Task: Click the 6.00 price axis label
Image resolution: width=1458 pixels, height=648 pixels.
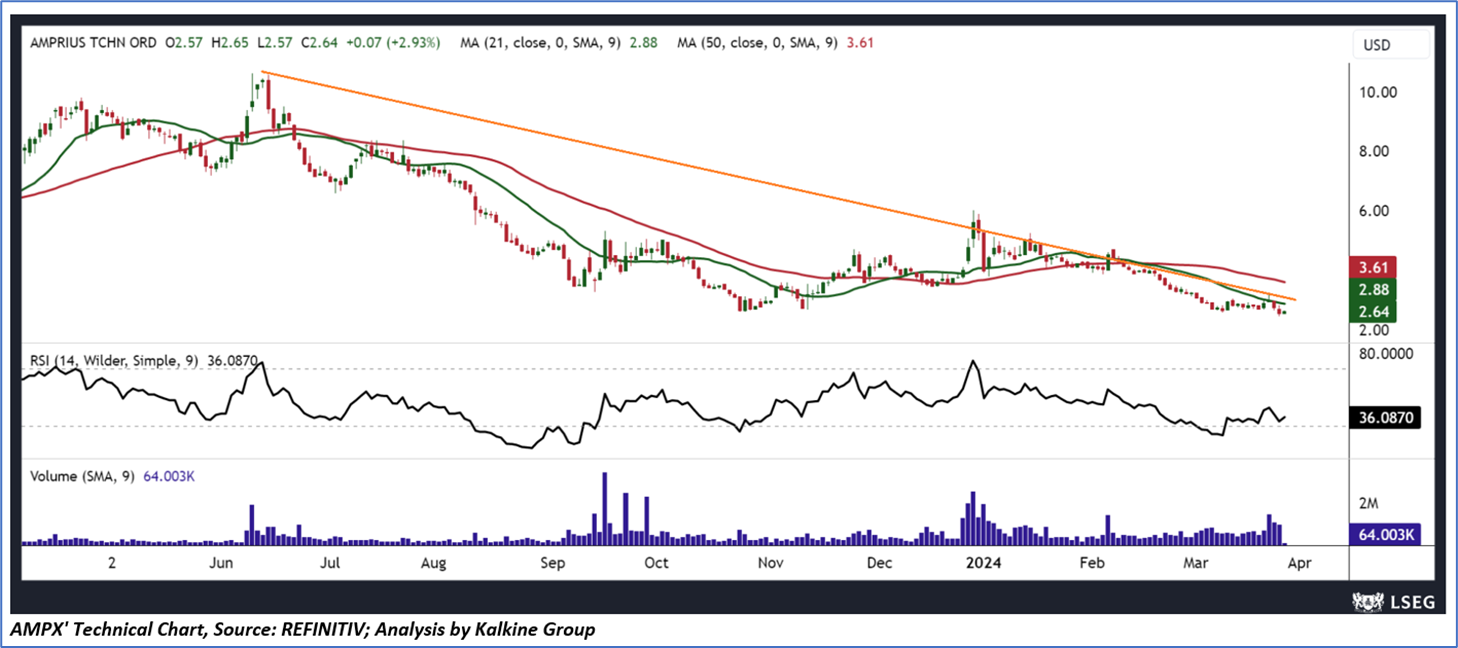Action: coord(1374,211)
